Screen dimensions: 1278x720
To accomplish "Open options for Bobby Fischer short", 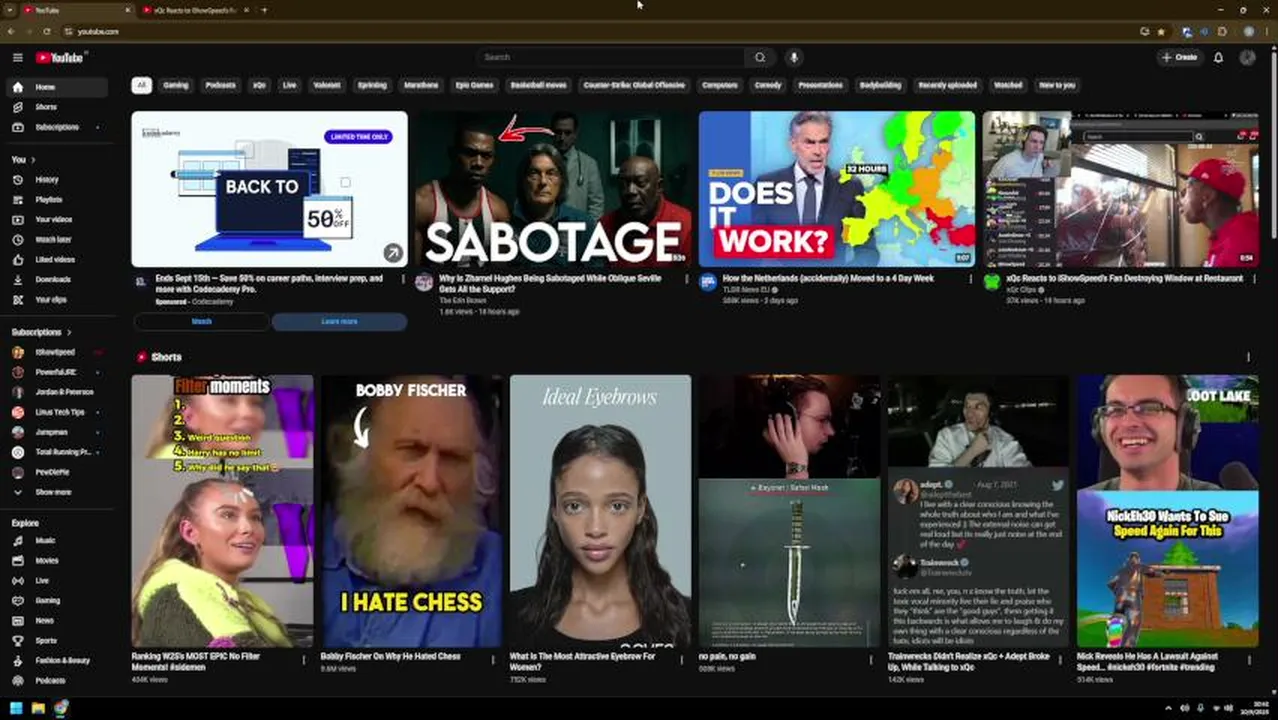I will coord(493,659).
